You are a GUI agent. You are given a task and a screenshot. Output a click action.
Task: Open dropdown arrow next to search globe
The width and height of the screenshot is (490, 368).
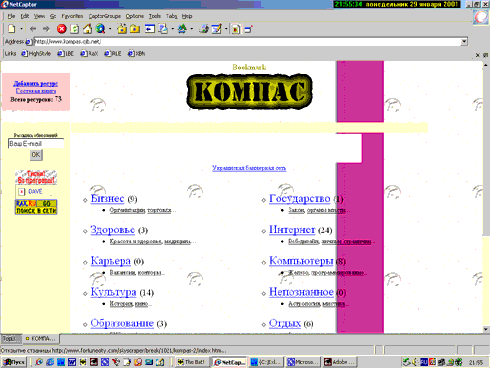tap(110, 29)
